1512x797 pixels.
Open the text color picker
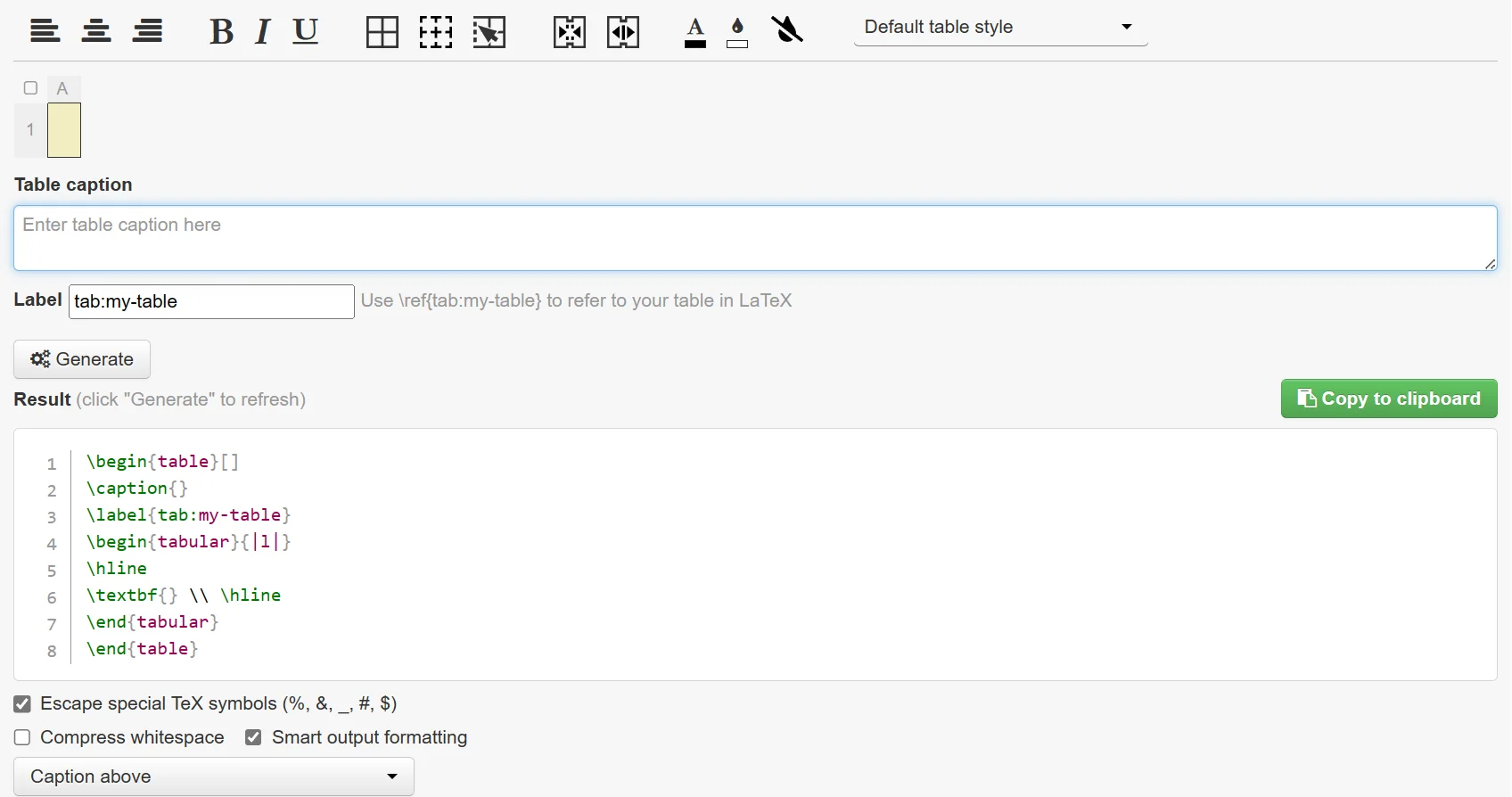(695, 32)
